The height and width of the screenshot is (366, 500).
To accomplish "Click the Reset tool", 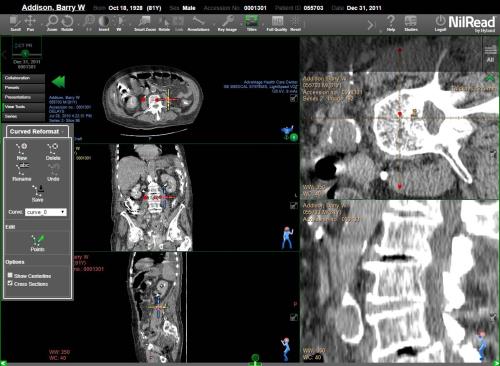I will tap(295, 23).
